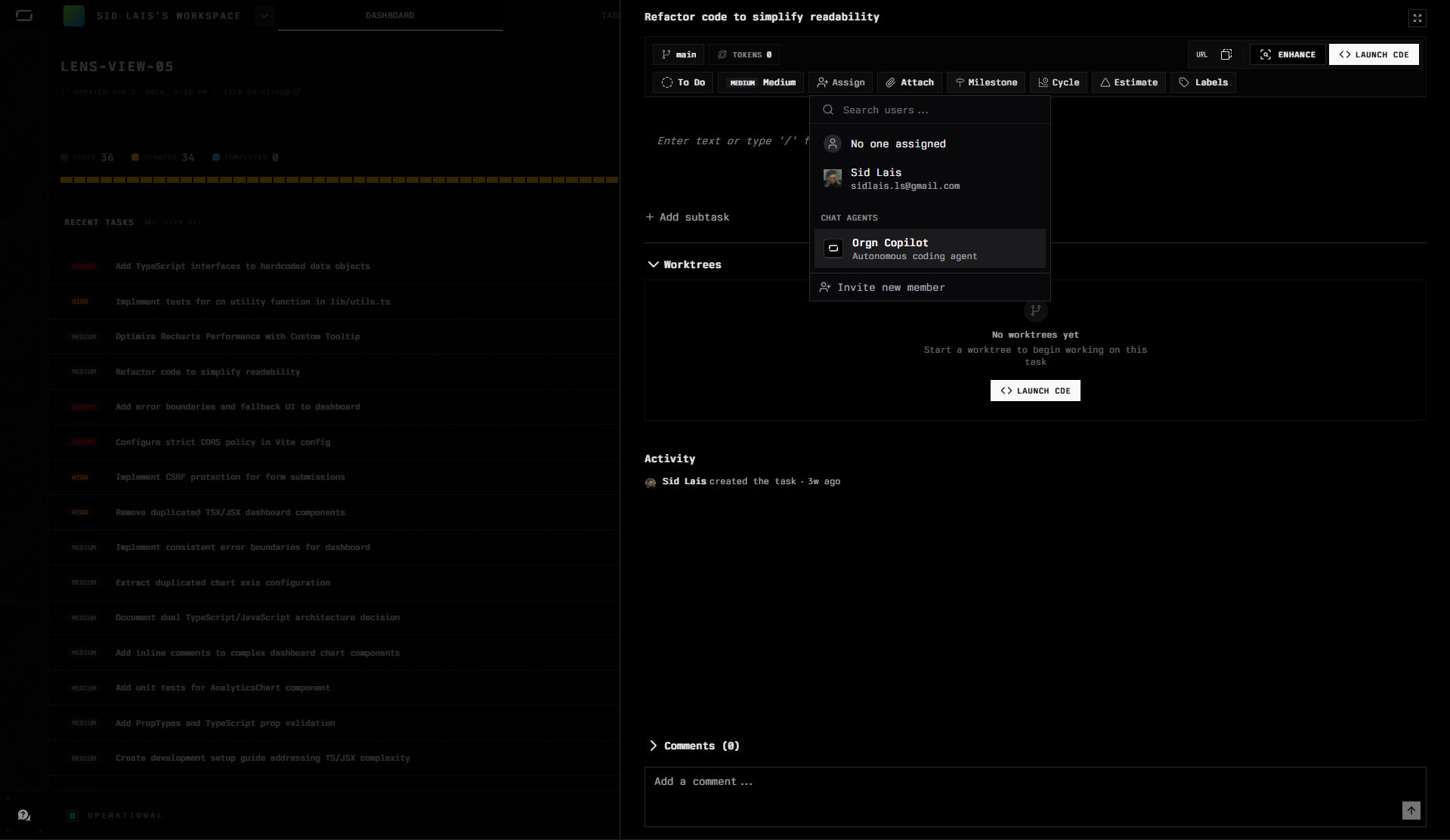Image resolution: width=1450 pixels, height=840 pixels.
Task: Launch CDE from the Worktrees empty state
Action: coord(1035,391)
